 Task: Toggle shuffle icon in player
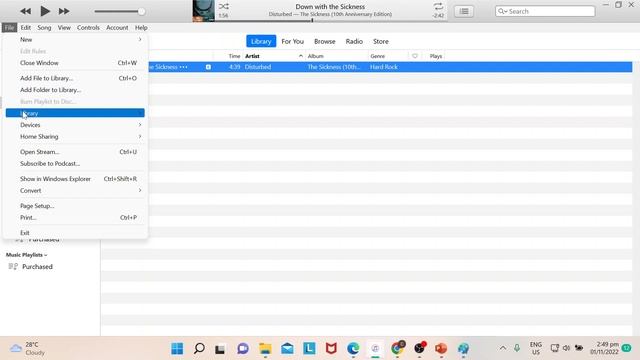click(224, 7)
